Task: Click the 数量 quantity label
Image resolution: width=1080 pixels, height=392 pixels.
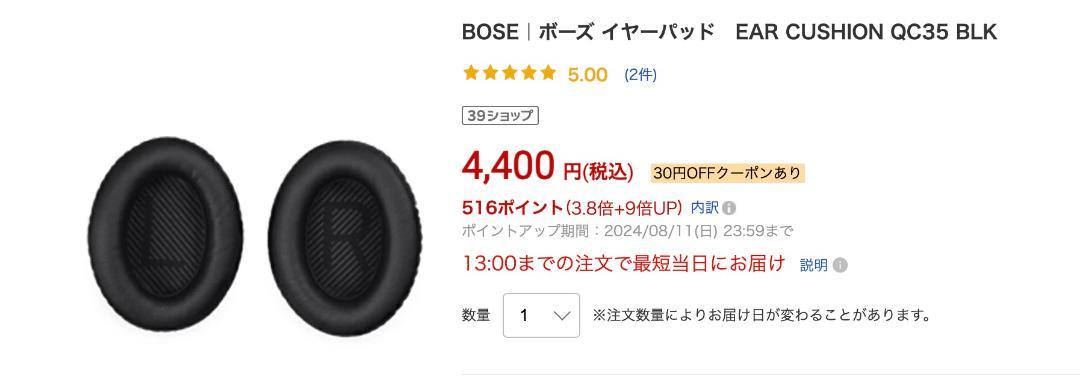Action: 476,316
